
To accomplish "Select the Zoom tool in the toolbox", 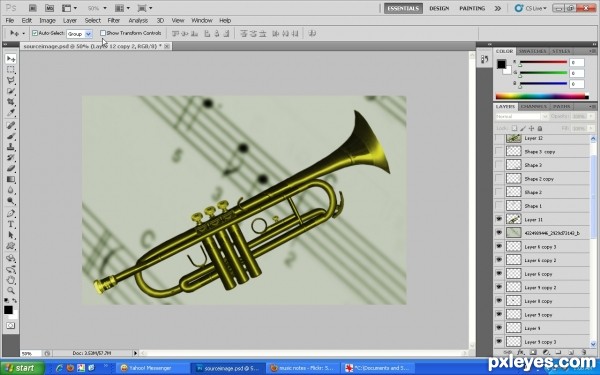I will click(11, 291).
